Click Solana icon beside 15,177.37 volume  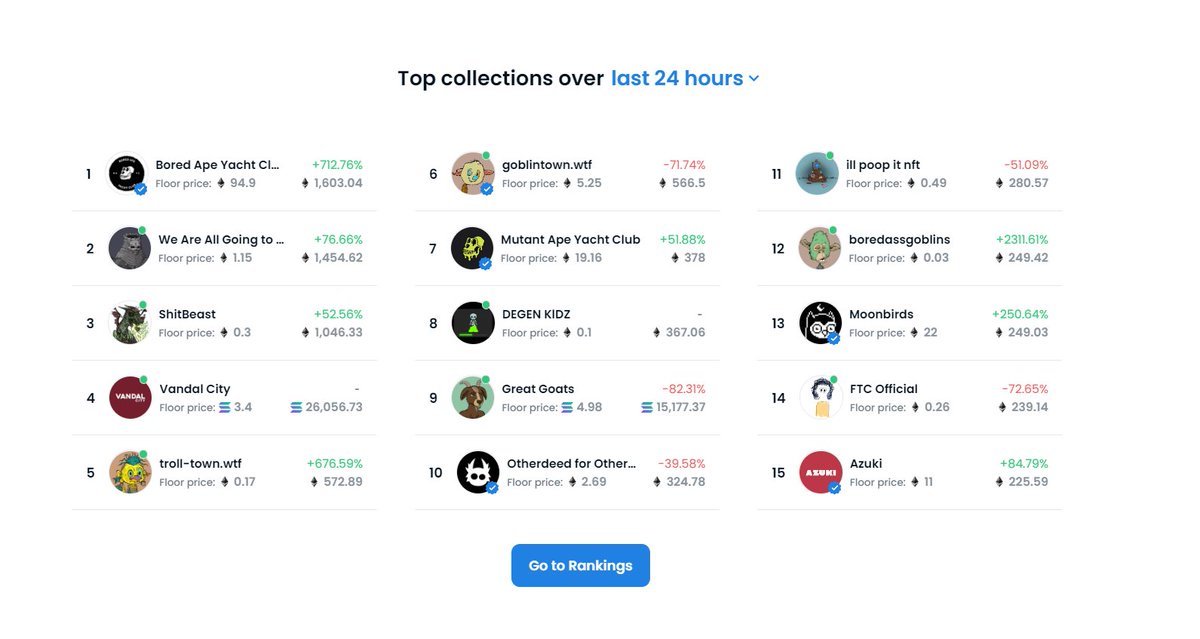pos(647,408)
